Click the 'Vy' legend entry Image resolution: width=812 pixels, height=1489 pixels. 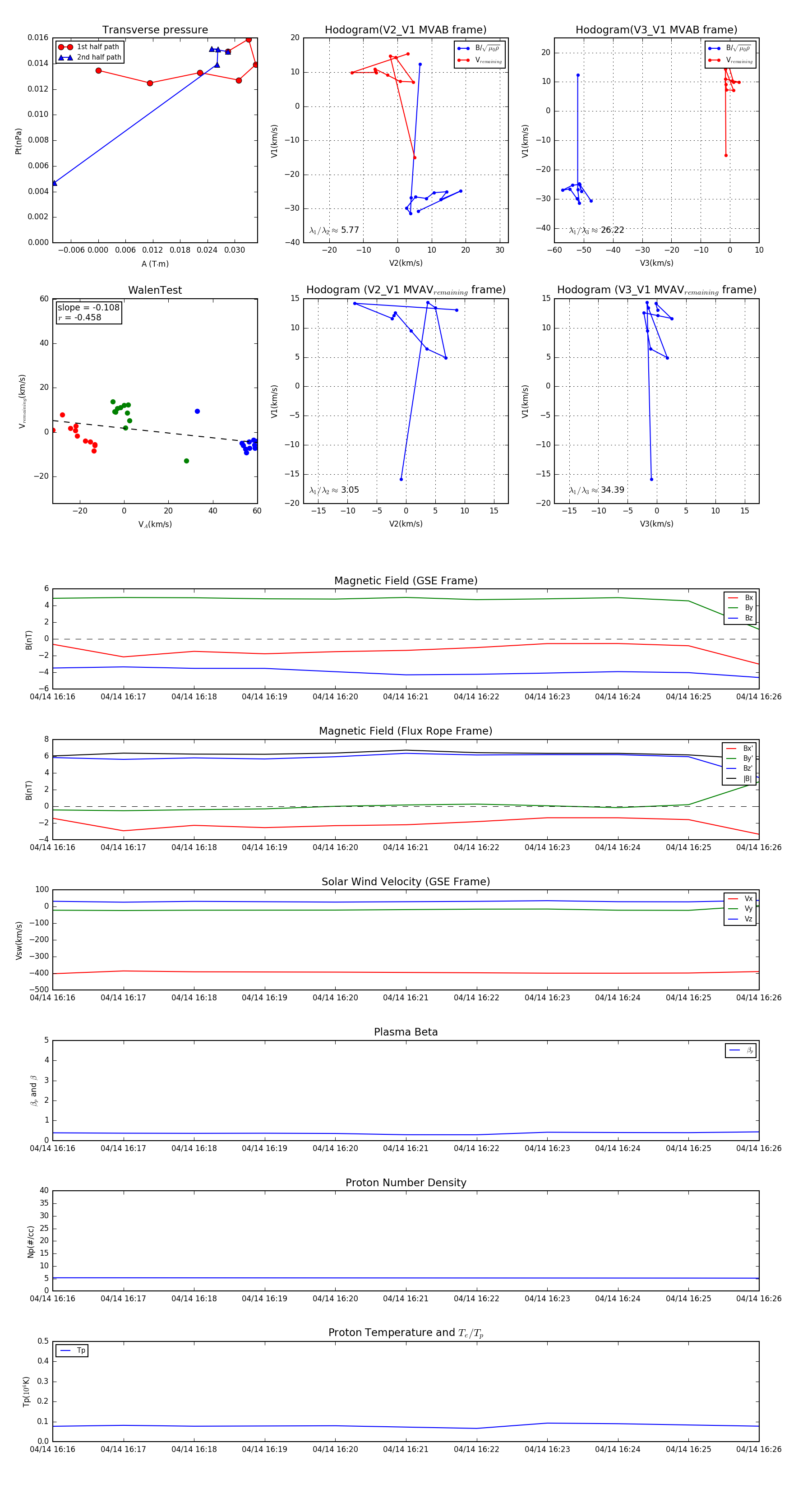point(740,909)
